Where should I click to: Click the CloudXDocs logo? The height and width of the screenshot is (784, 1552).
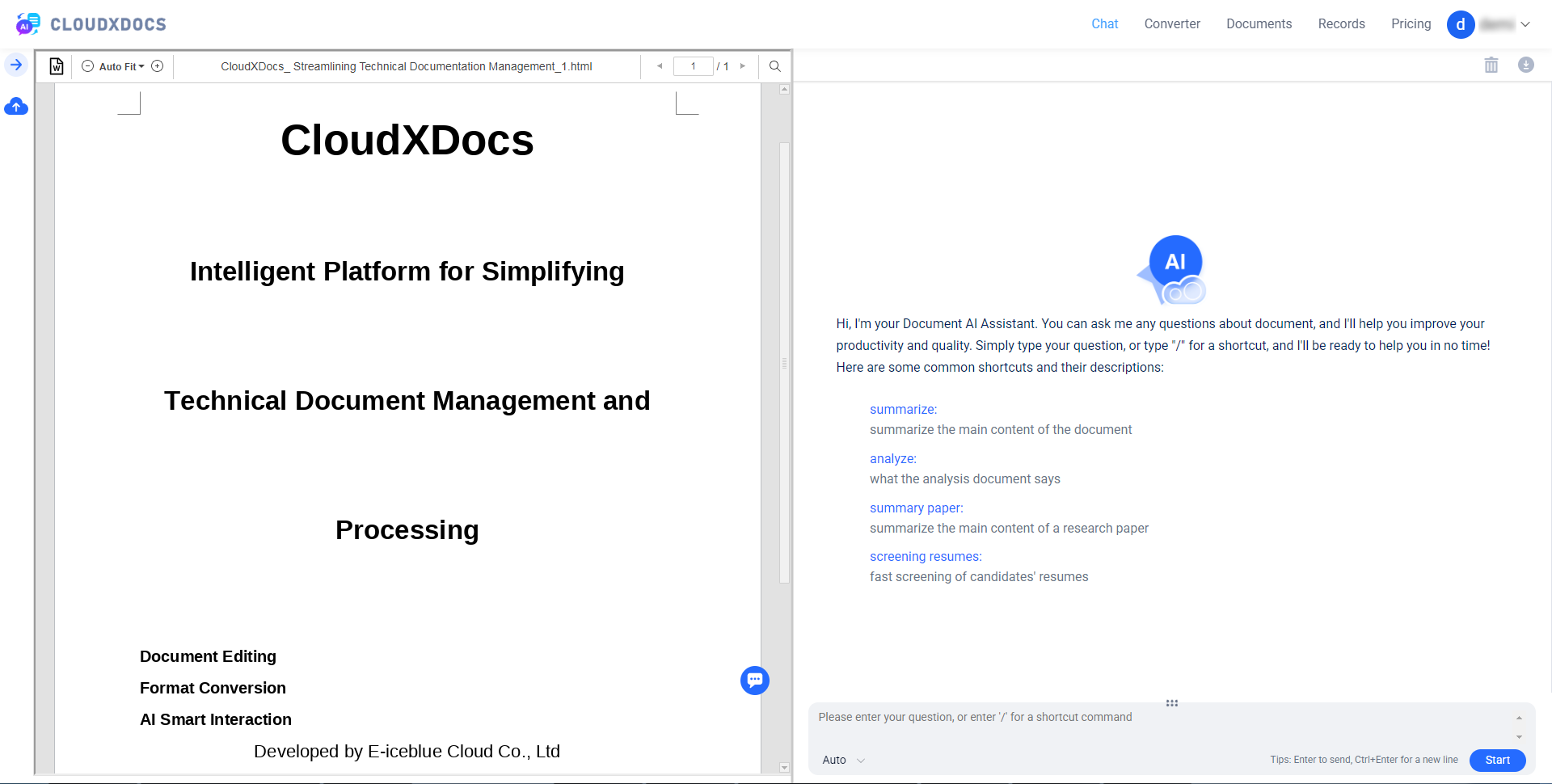(x=91, y=24)
